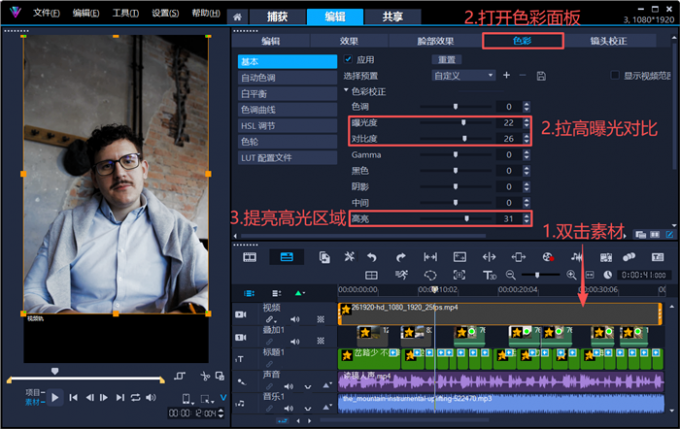Select the 261920-hd_1080_1920_25fps.mp4 clip
Viewport: 680px width, 429px height.
(500, 314)
